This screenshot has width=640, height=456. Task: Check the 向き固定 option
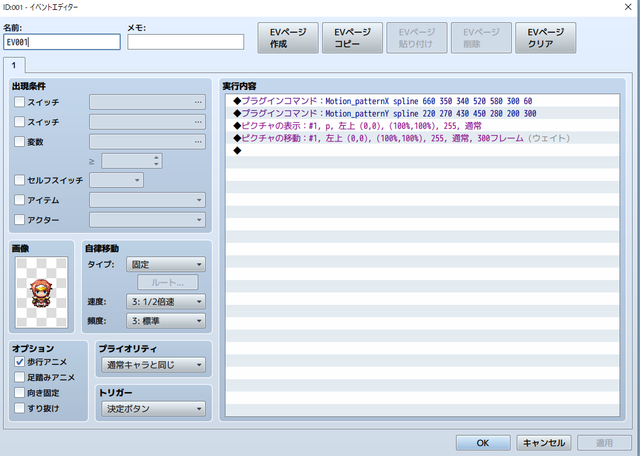pos(19,392)
